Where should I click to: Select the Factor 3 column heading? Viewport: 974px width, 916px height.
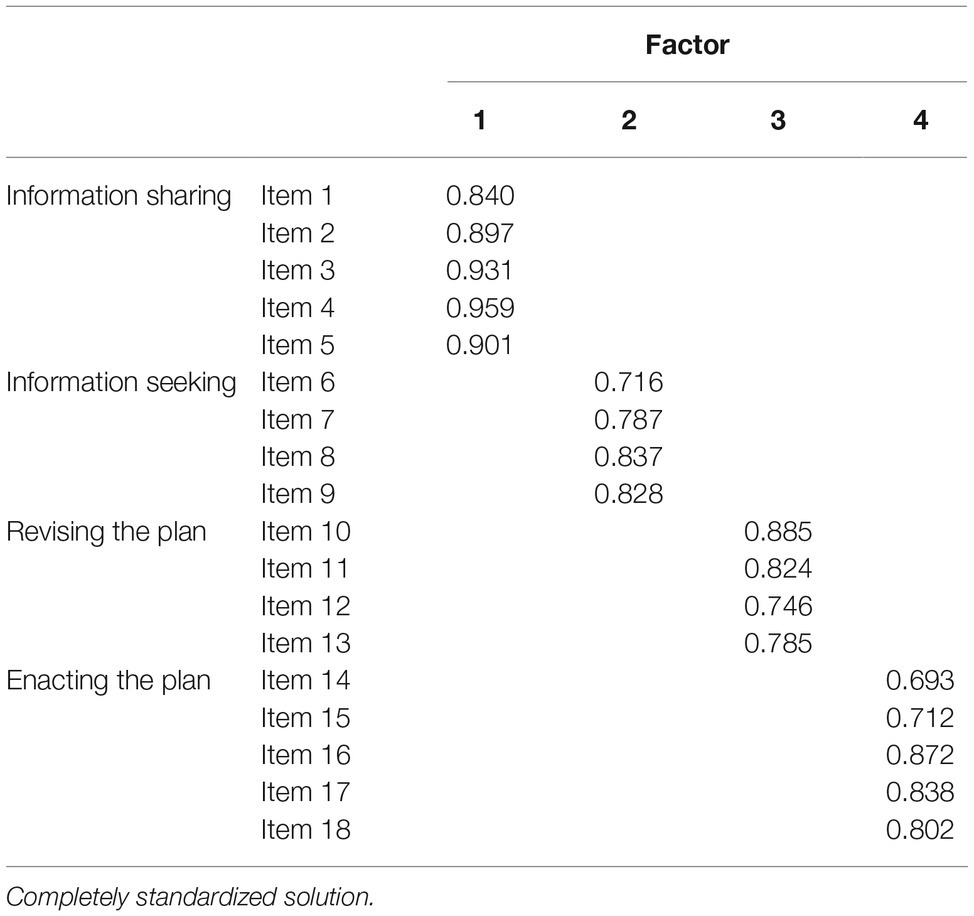(778, 120)
